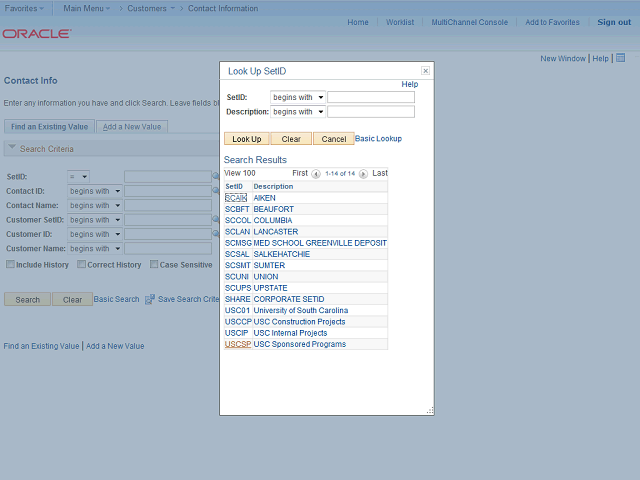Open the MultiChannel Console link

tap(470, 22)
